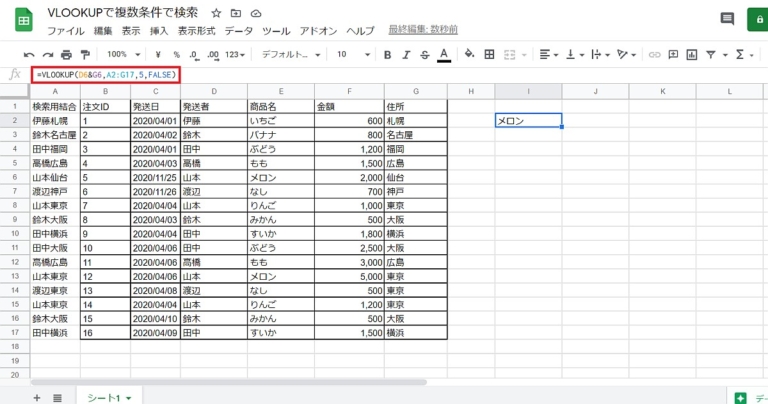Switch to the シート1 sheet tab
Viewport: 768px width, 404px height.
[108, 397]
